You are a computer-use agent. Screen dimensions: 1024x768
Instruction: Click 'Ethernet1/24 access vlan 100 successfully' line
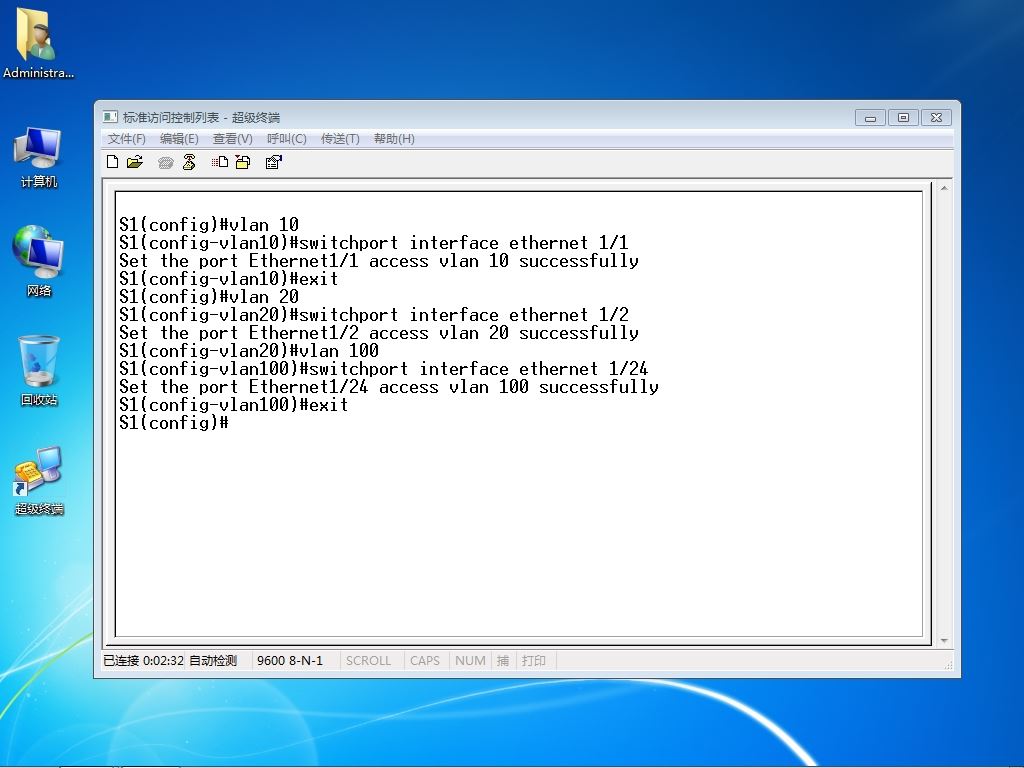pos(389,387)
